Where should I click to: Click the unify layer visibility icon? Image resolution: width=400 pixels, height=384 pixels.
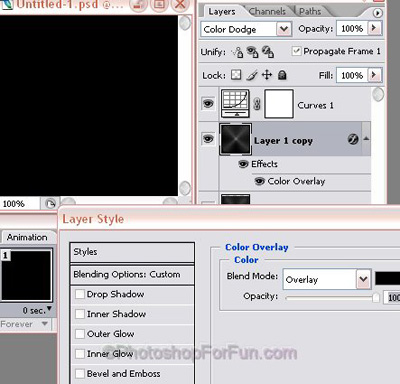coord(252,52)
